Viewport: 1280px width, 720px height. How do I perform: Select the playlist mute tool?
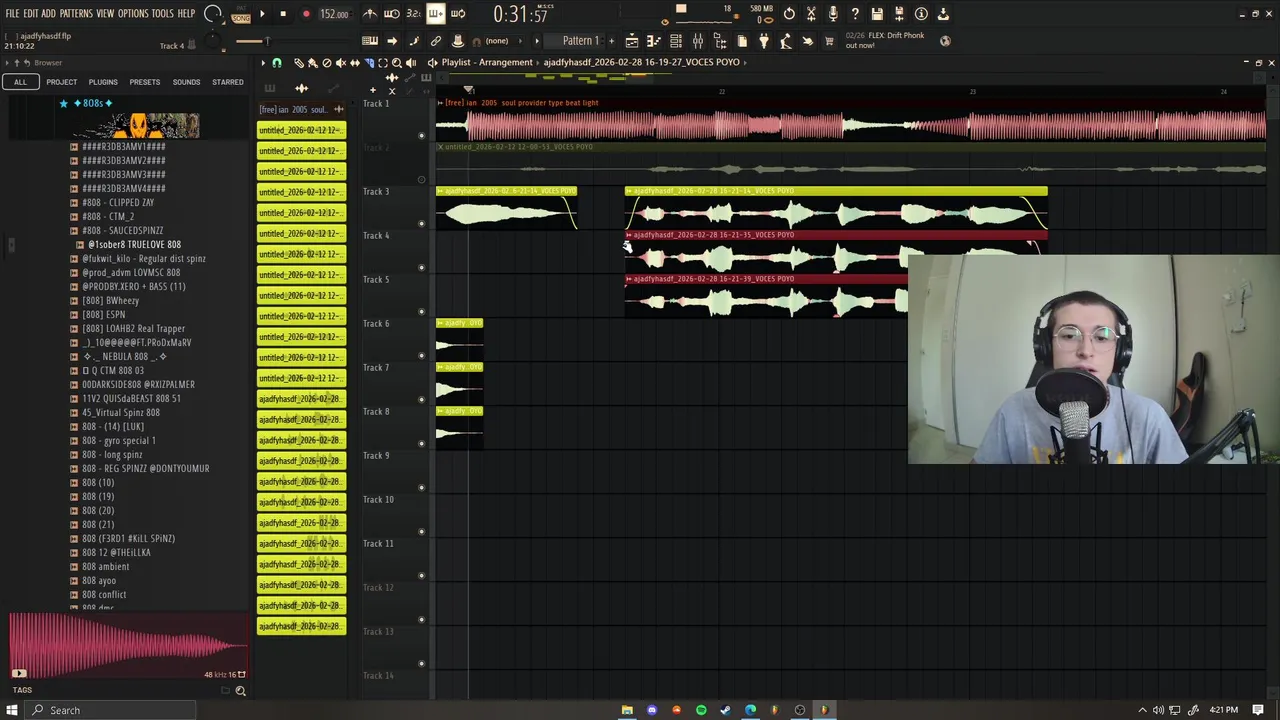[x=341, y=63]
